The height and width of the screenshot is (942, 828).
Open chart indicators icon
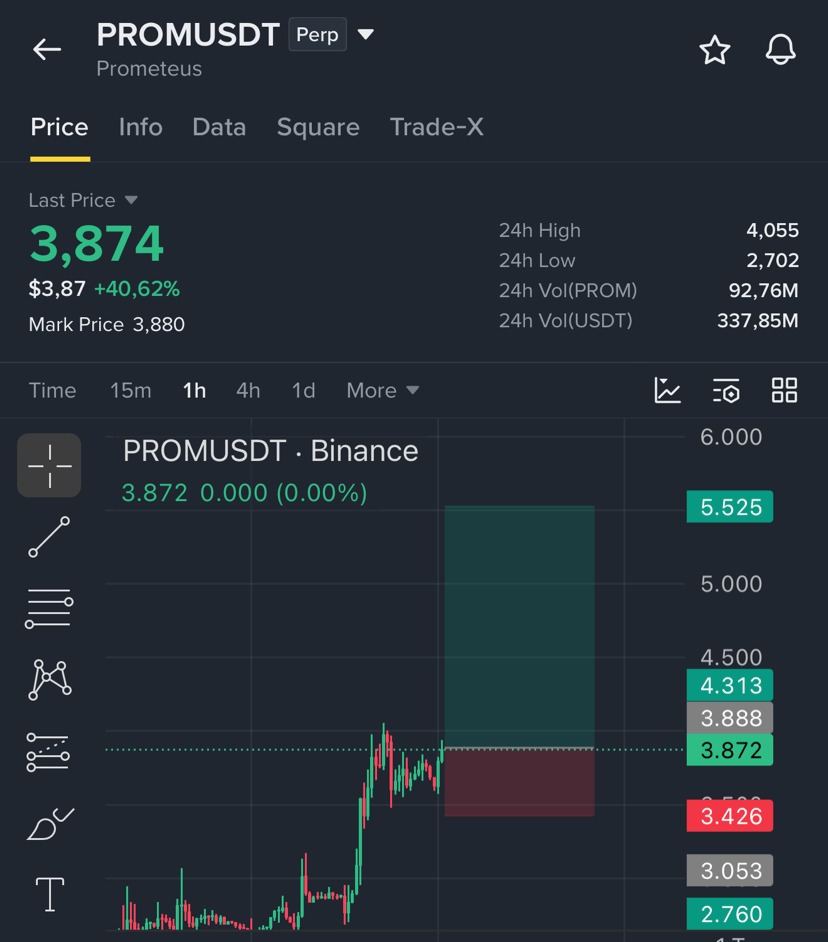[x=668, y=390]
